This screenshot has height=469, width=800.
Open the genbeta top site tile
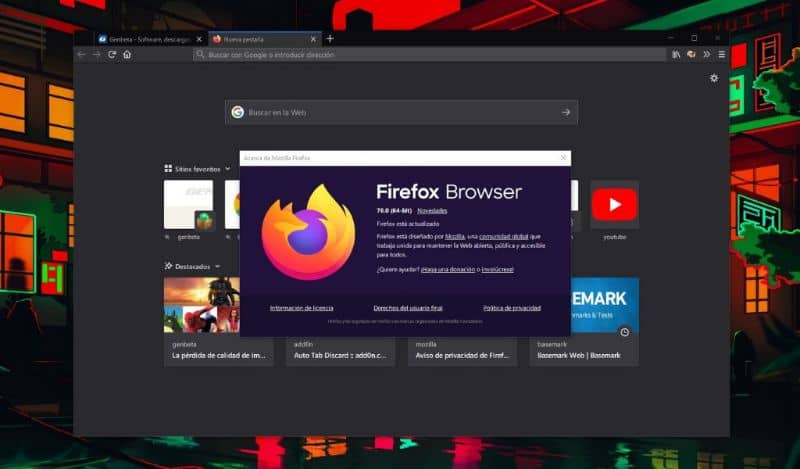pyautogui.click(x=188, y=205)
